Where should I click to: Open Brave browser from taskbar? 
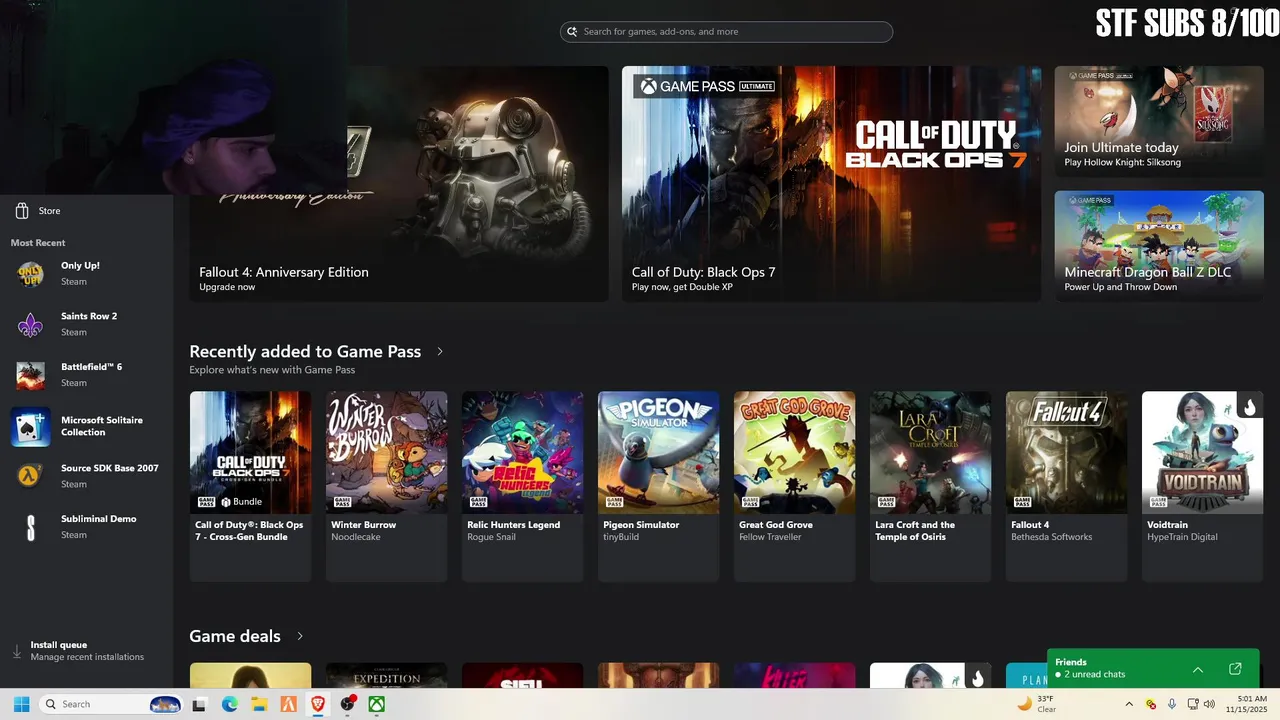point(318,704)
